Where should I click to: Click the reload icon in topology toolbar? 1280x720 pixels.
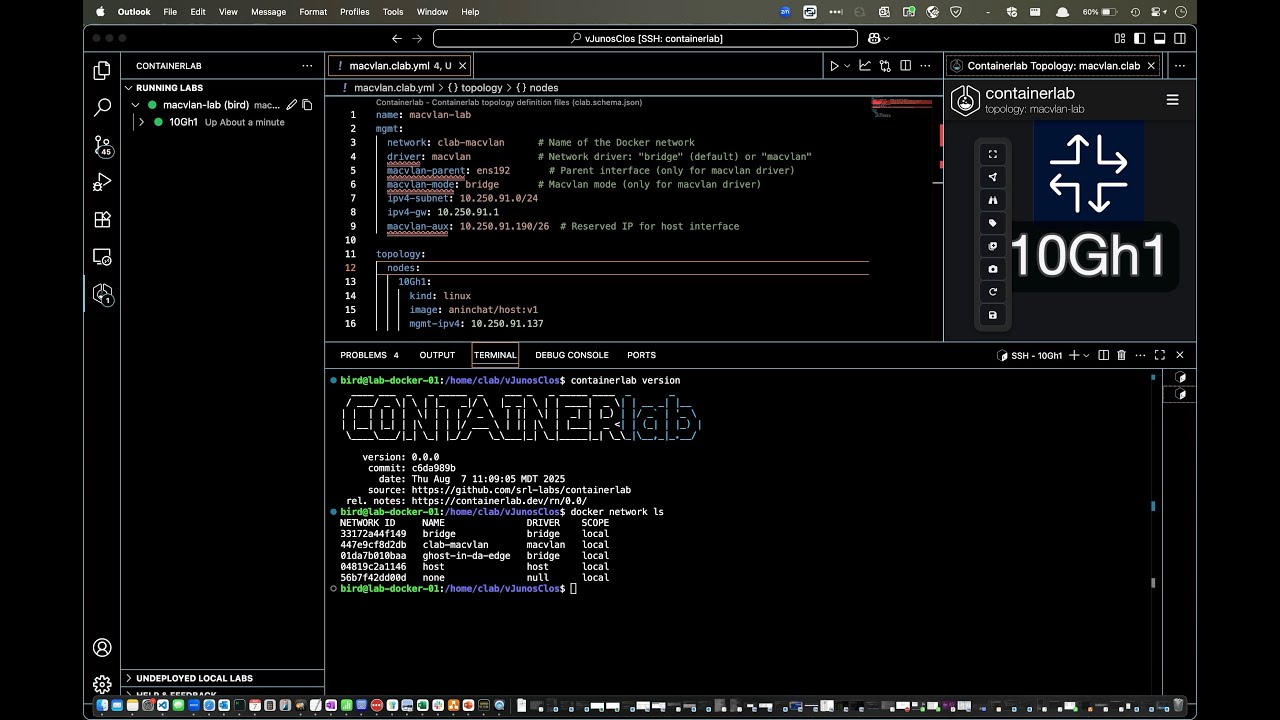[x=993, y=292]
